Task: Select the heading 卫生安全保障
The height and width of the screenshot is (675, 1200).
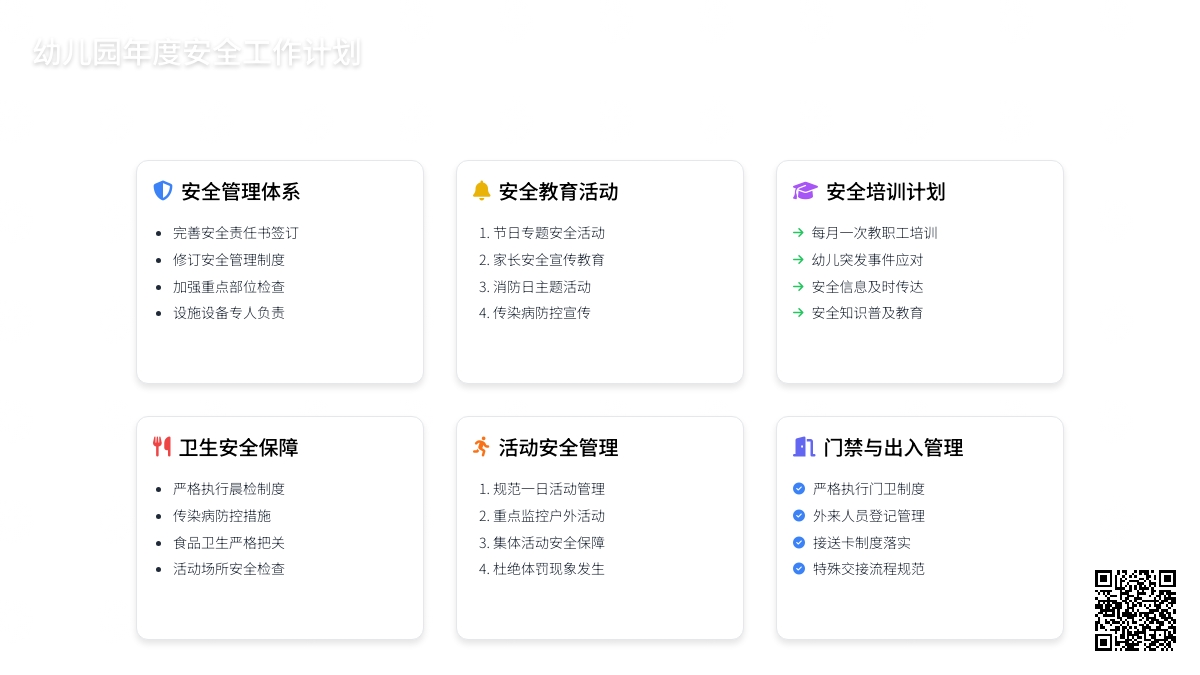Action: click(239, 447)
